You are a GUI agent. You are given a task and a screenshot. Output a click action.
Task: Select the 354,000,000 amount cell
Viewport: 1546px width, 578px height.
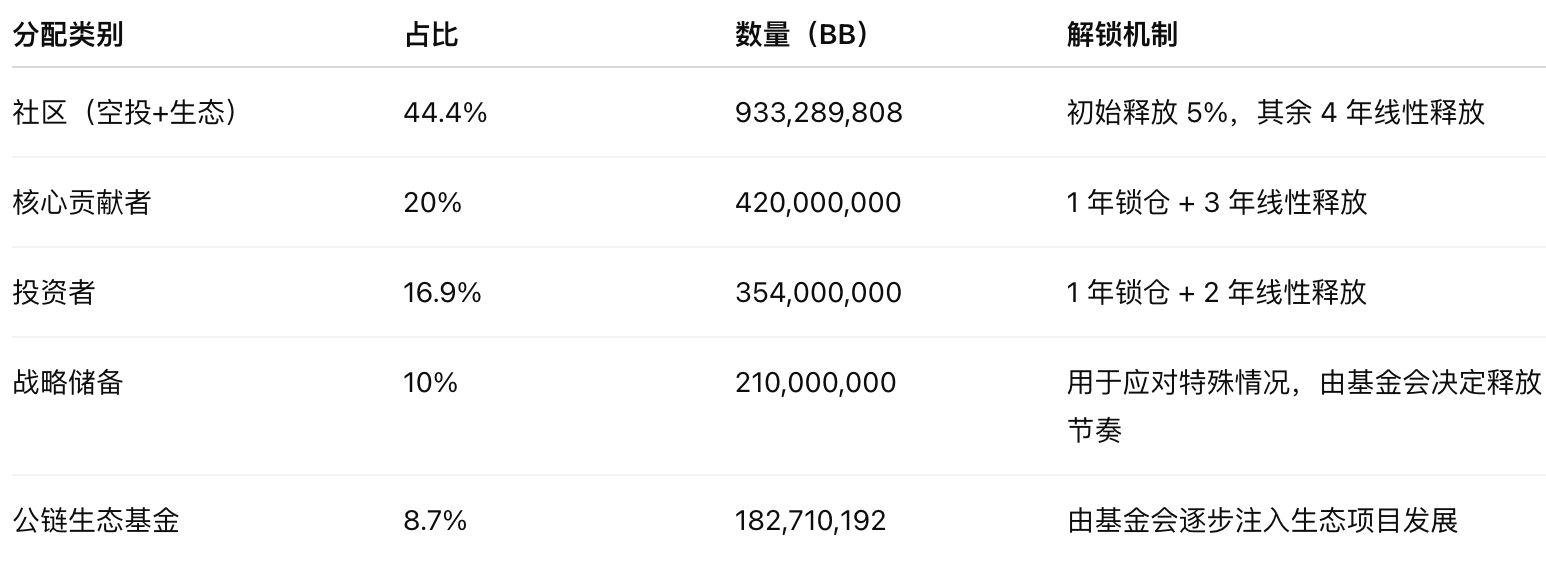click(x=818, y=293)
